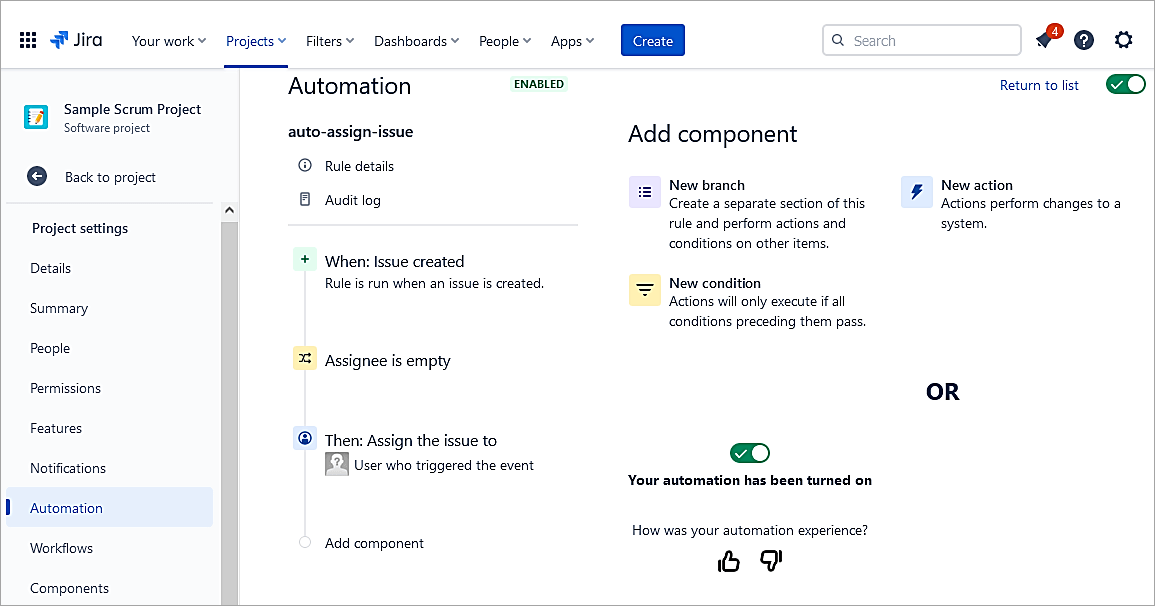Expand the Dashboards dropdown
This screenshot has width=1155, height=606.
416,41
